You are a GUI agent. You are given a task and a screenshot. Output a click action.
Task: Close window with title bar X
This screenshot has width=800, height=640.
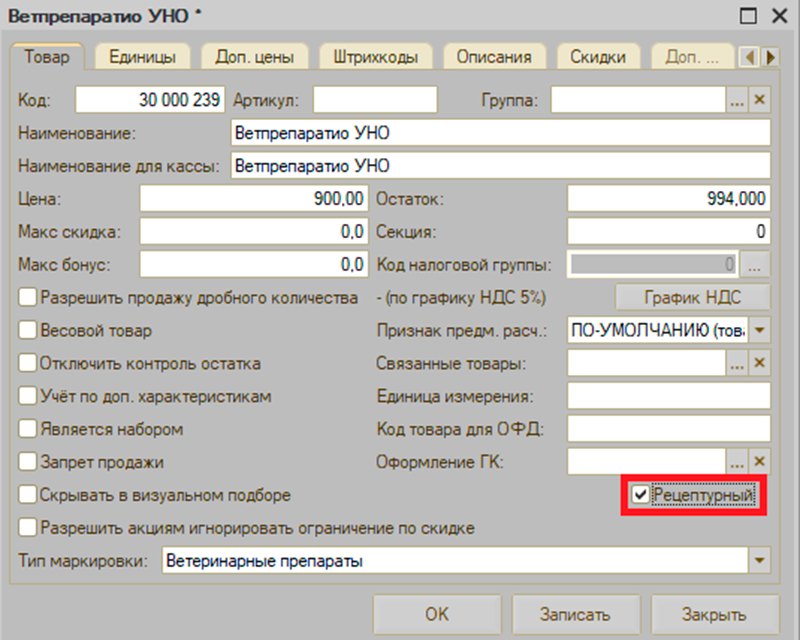(x=780, y=16)
